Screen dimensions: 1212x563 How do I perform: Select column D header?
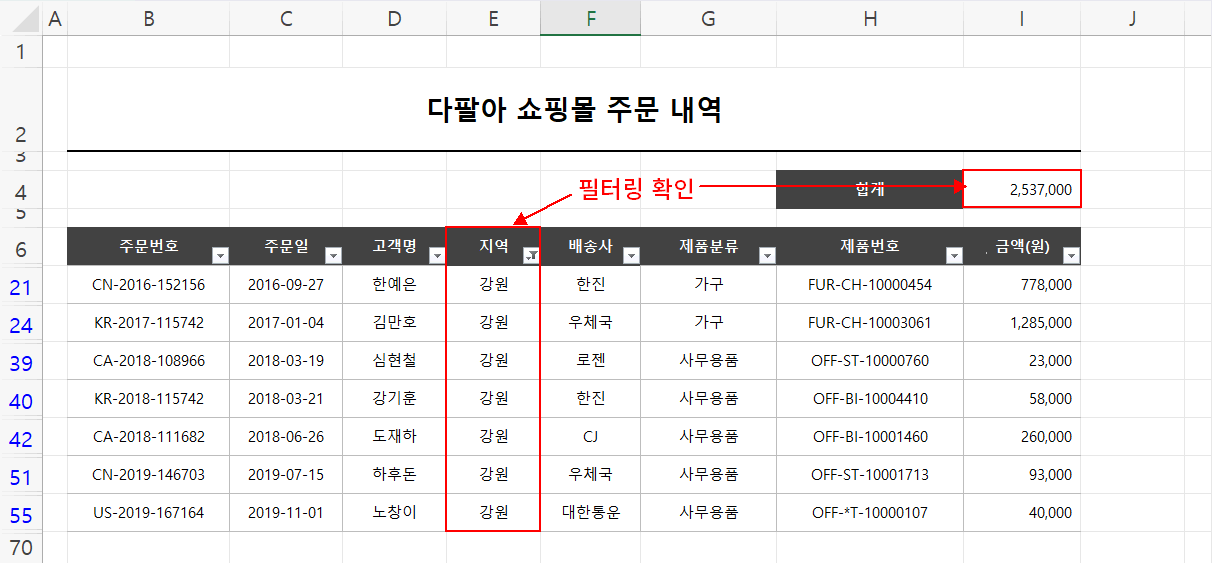point(394,17)
